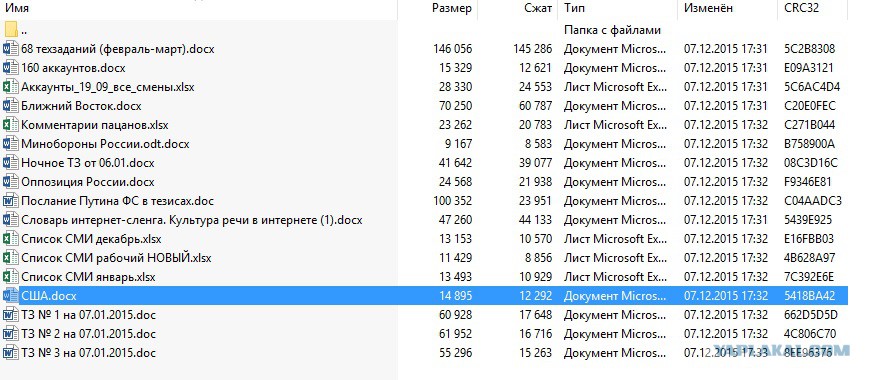Select file name Комментарии пацанов.xlsx
876x380 pixels.
coord(95,125)
